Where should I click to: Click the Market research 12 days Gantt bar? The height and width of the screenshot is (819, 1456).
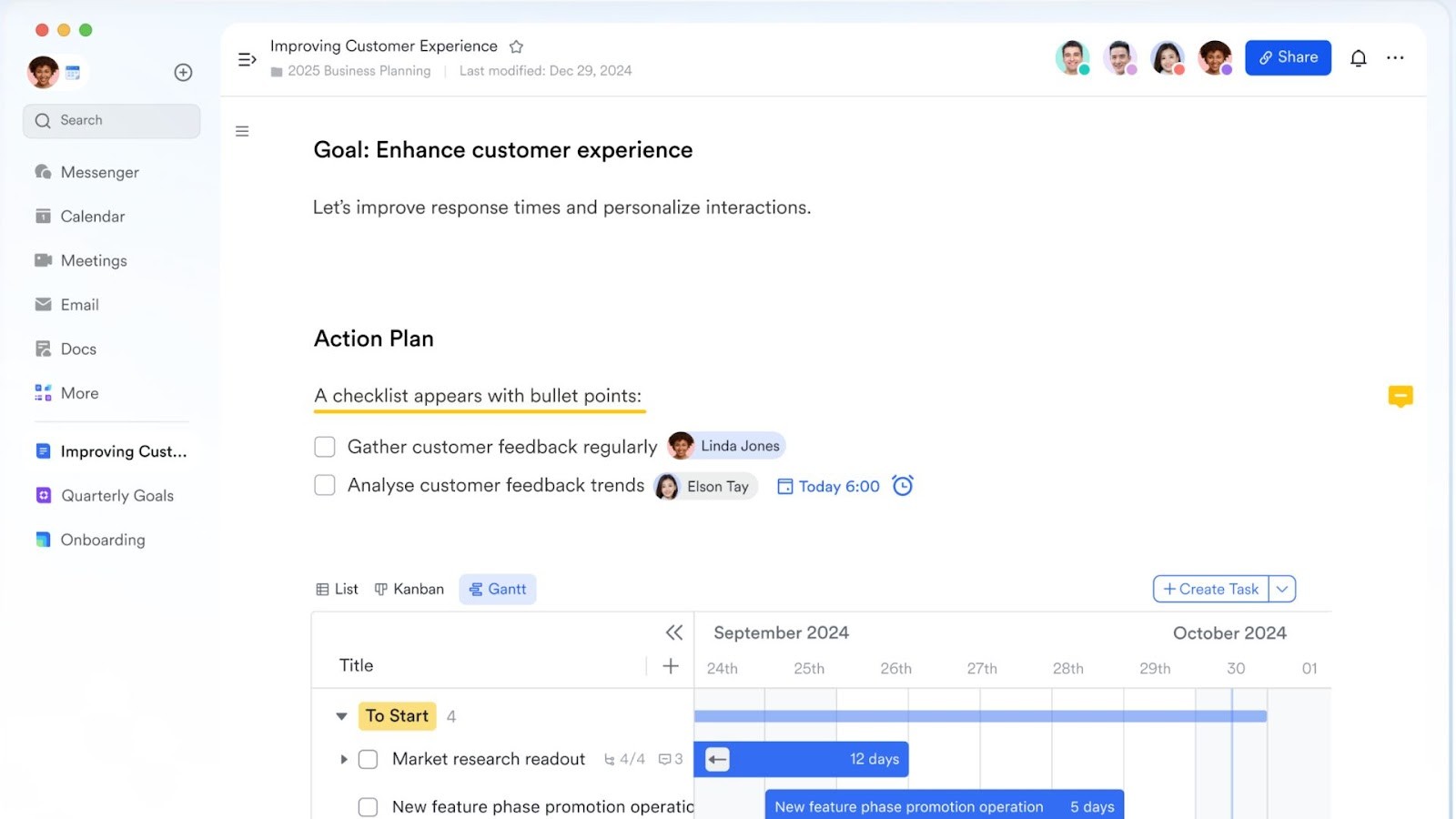tap(801, 759)
